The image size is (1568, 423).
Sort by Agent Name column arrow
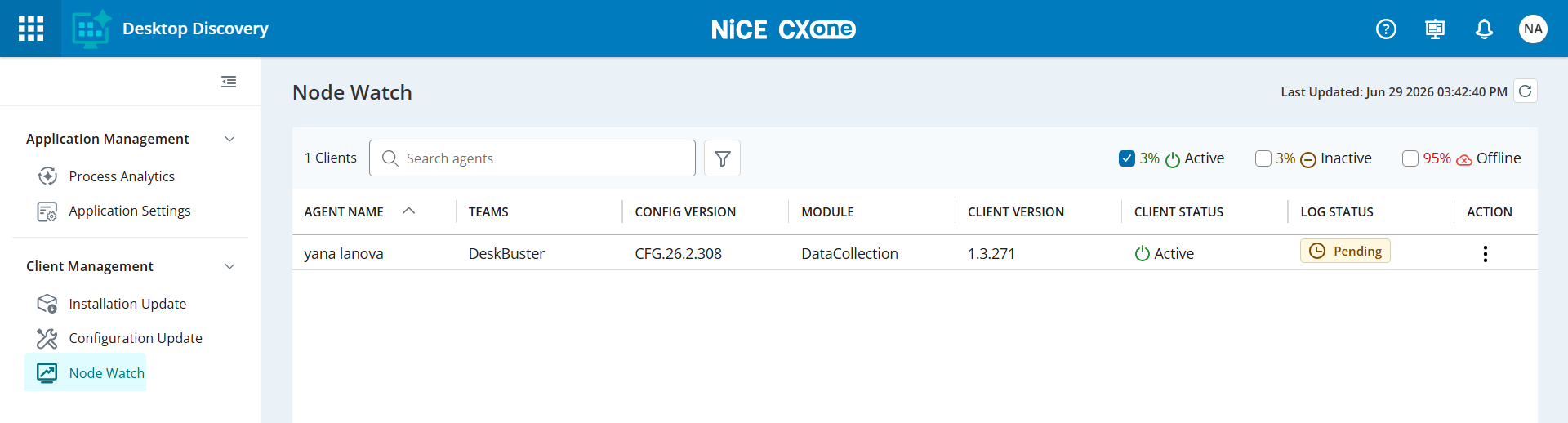coord(409,211)
